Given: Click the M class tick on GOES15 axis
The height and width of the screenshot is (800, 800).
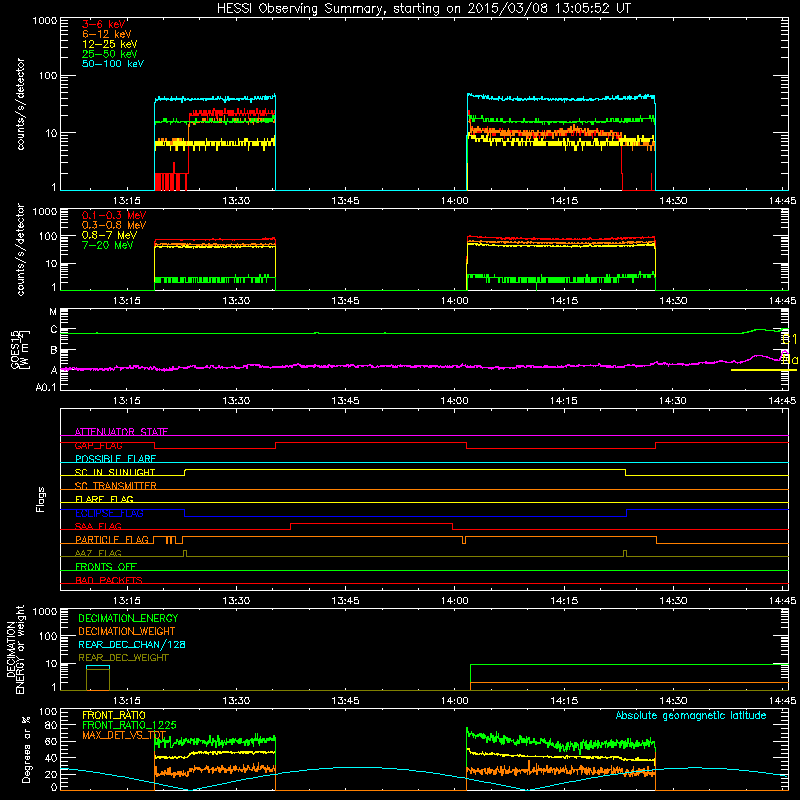Looking at the screenshot, I should click(x=53, y=312).
